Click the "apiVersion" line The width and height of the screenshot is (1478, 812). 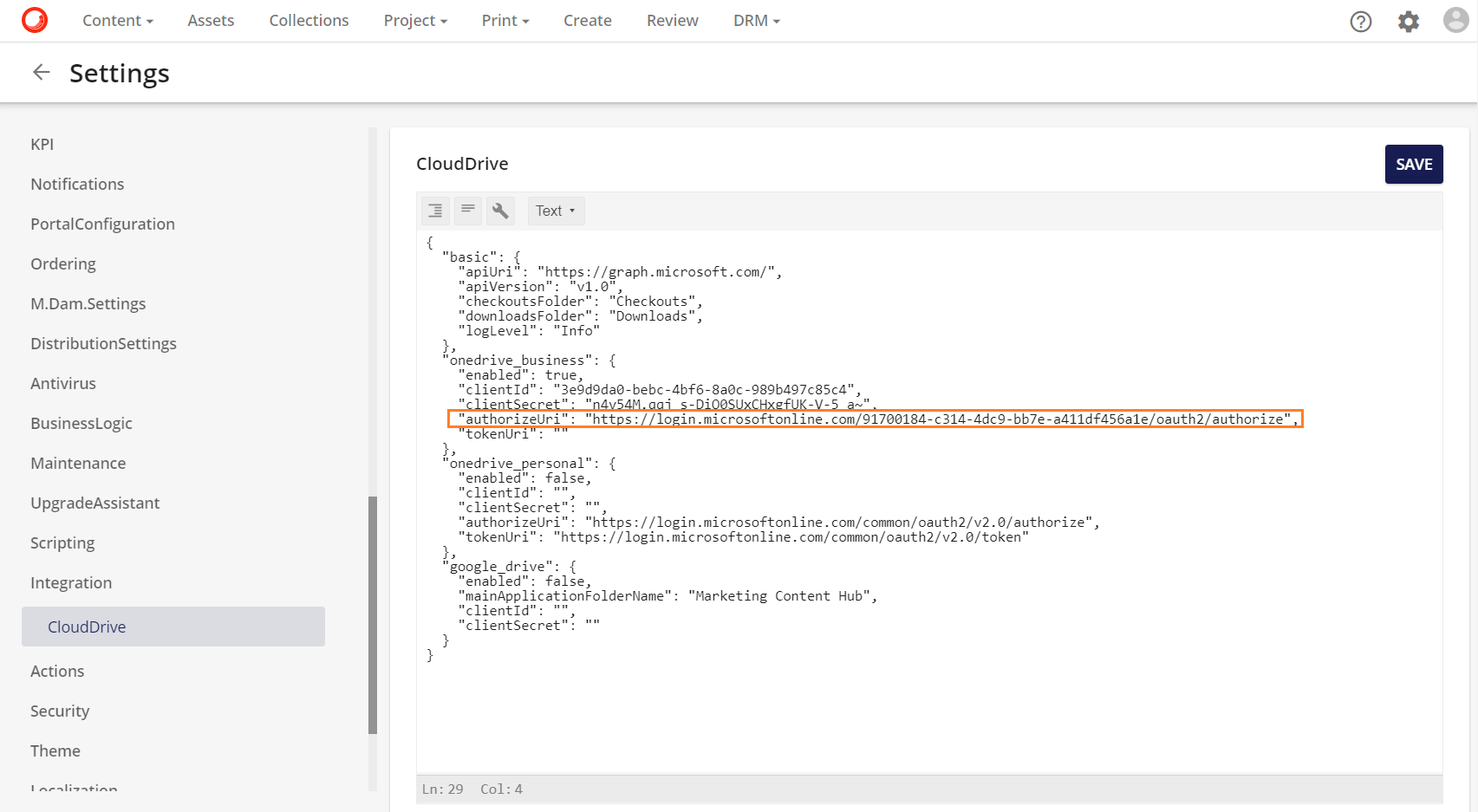click(x=541, y=287)
